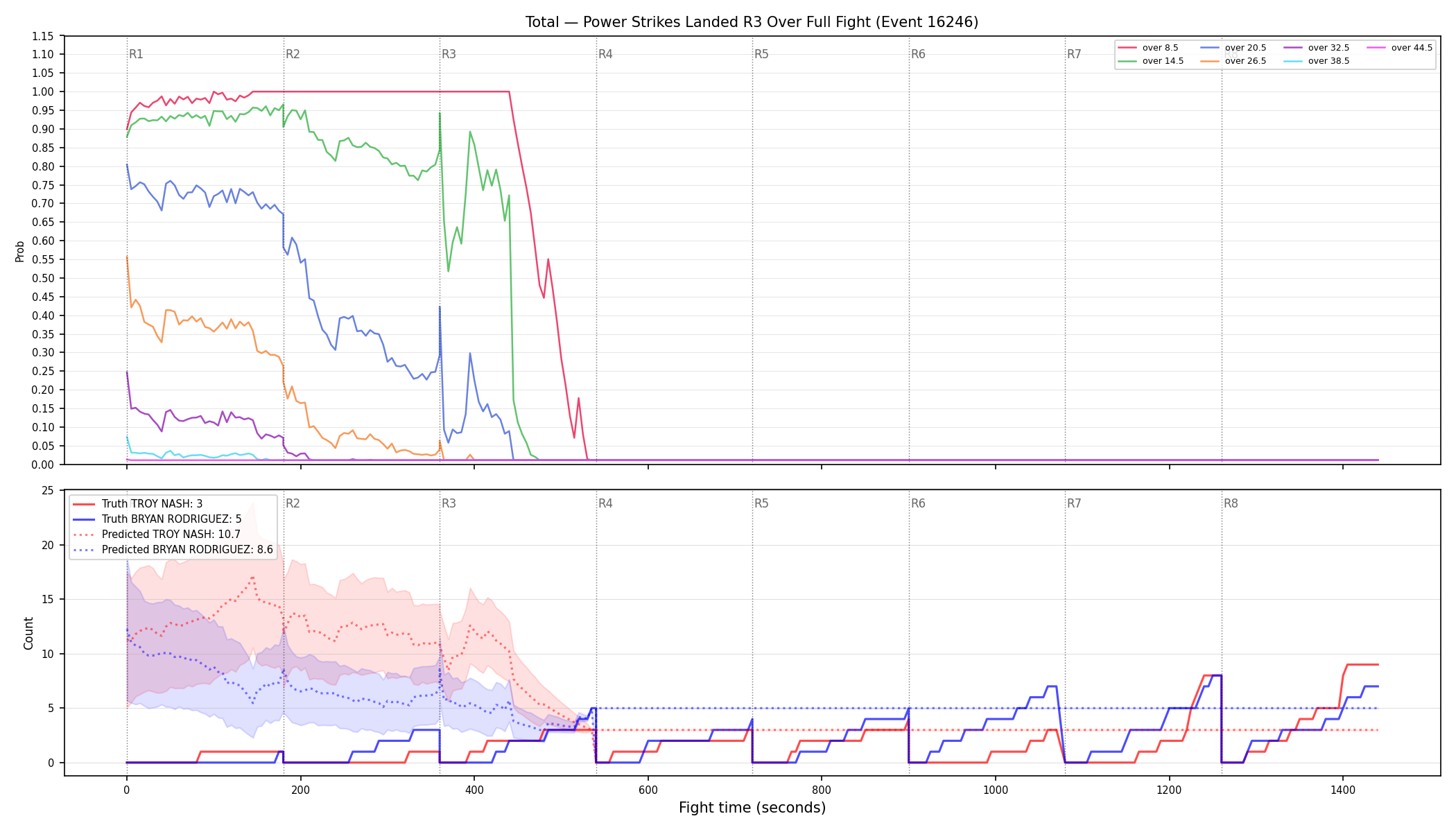The height and width of the screenshot is (832, 1456).
Task: Click the 'Truth TROY NASH: 3' legend entry
Action: (138, 504)
